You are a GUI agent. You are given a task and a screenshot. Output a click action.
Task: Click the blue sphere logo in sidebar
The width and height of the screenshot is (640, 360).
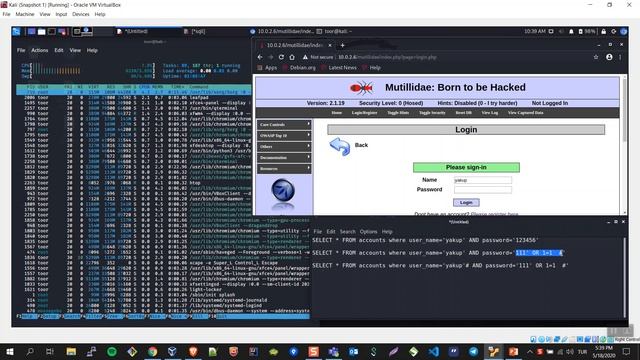pyautogui.click(x=283, y=190)
